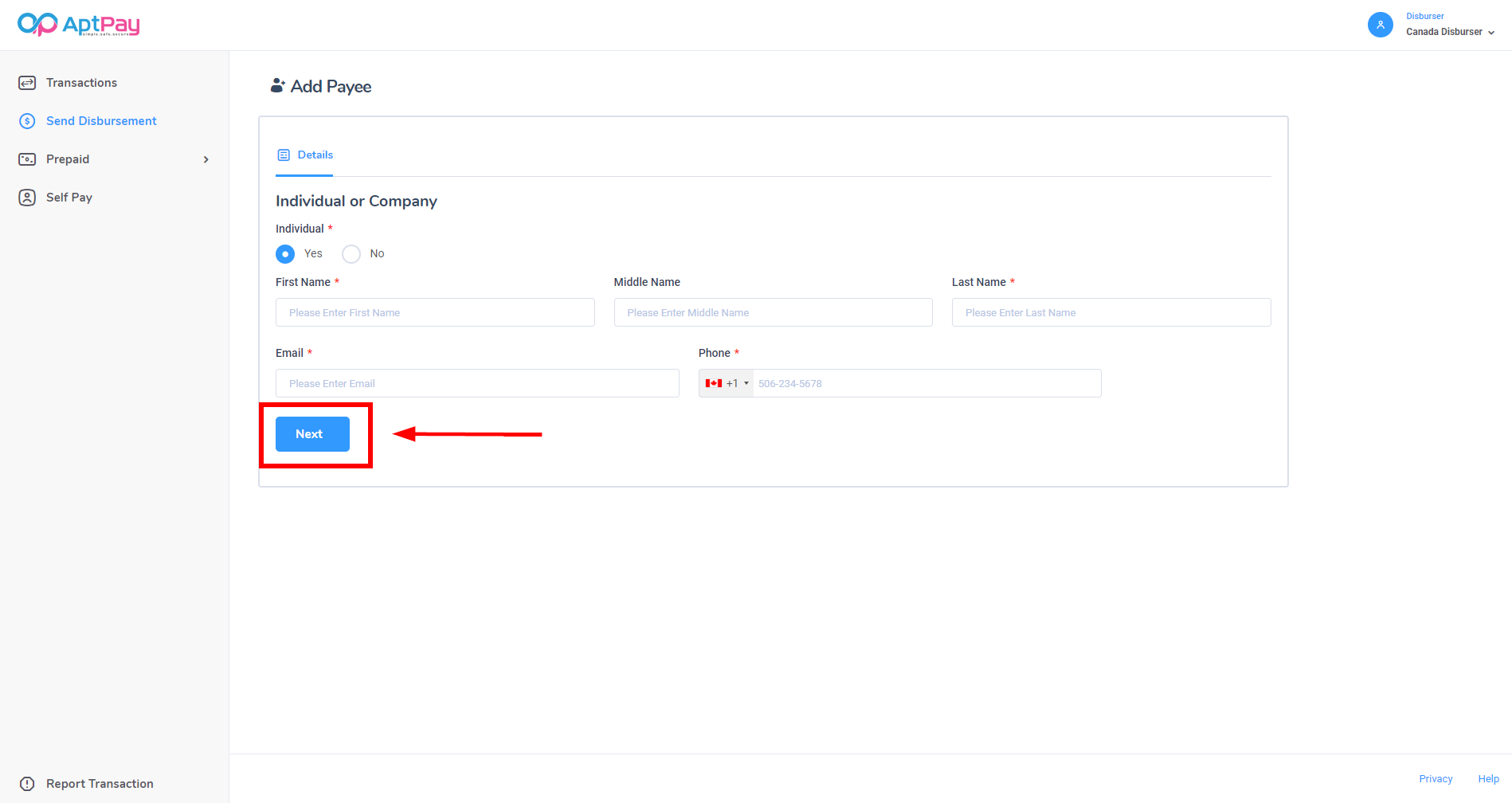Click the Prepaid card icon
The height and width of the screenshot is (803, 1512).
pos(27,159)
